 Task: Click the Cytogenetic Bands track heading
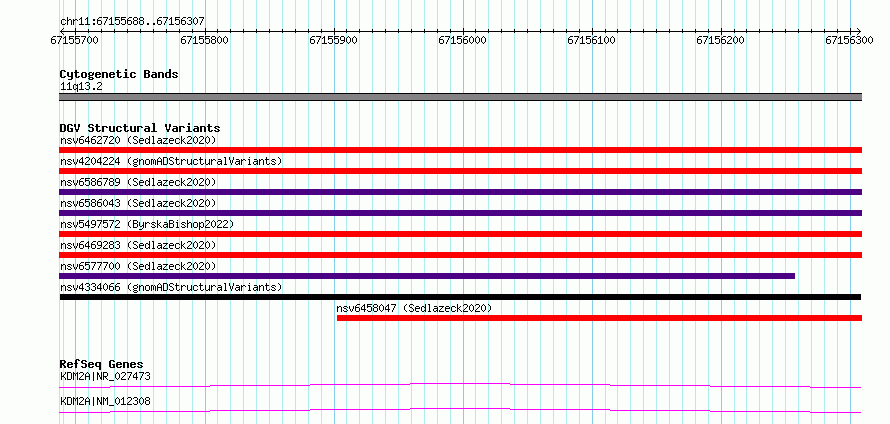(x=119, y=74)
